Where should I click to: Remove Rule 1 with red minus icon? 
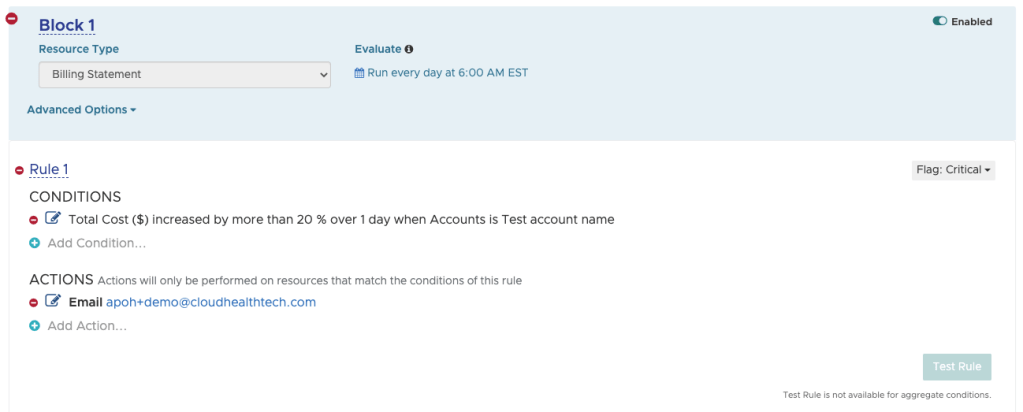(x=20, y=171)
